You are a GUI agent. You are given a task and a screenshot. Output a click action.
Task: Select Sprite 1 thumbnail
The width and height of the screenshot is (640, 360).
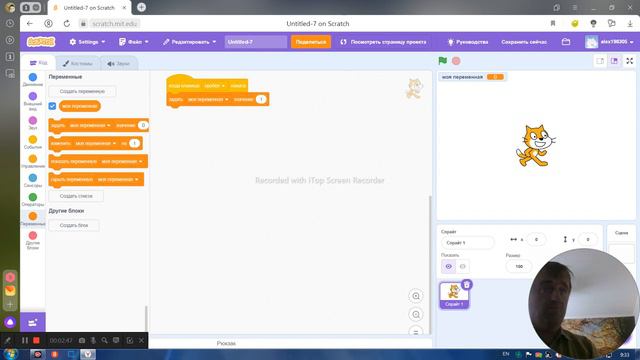click(x=454, y=295)
